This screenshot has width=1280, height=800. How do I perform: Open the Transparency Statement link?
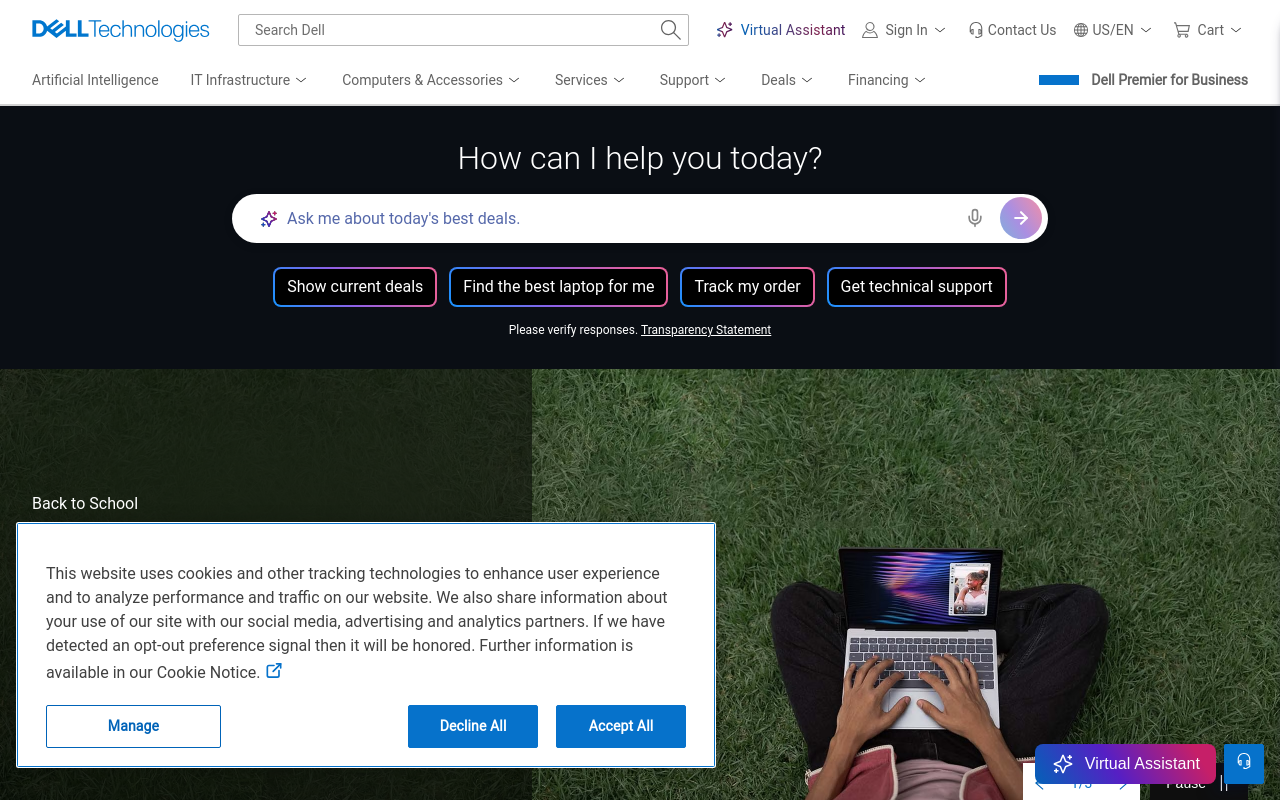pyautogui.click(x=706, y=330)
